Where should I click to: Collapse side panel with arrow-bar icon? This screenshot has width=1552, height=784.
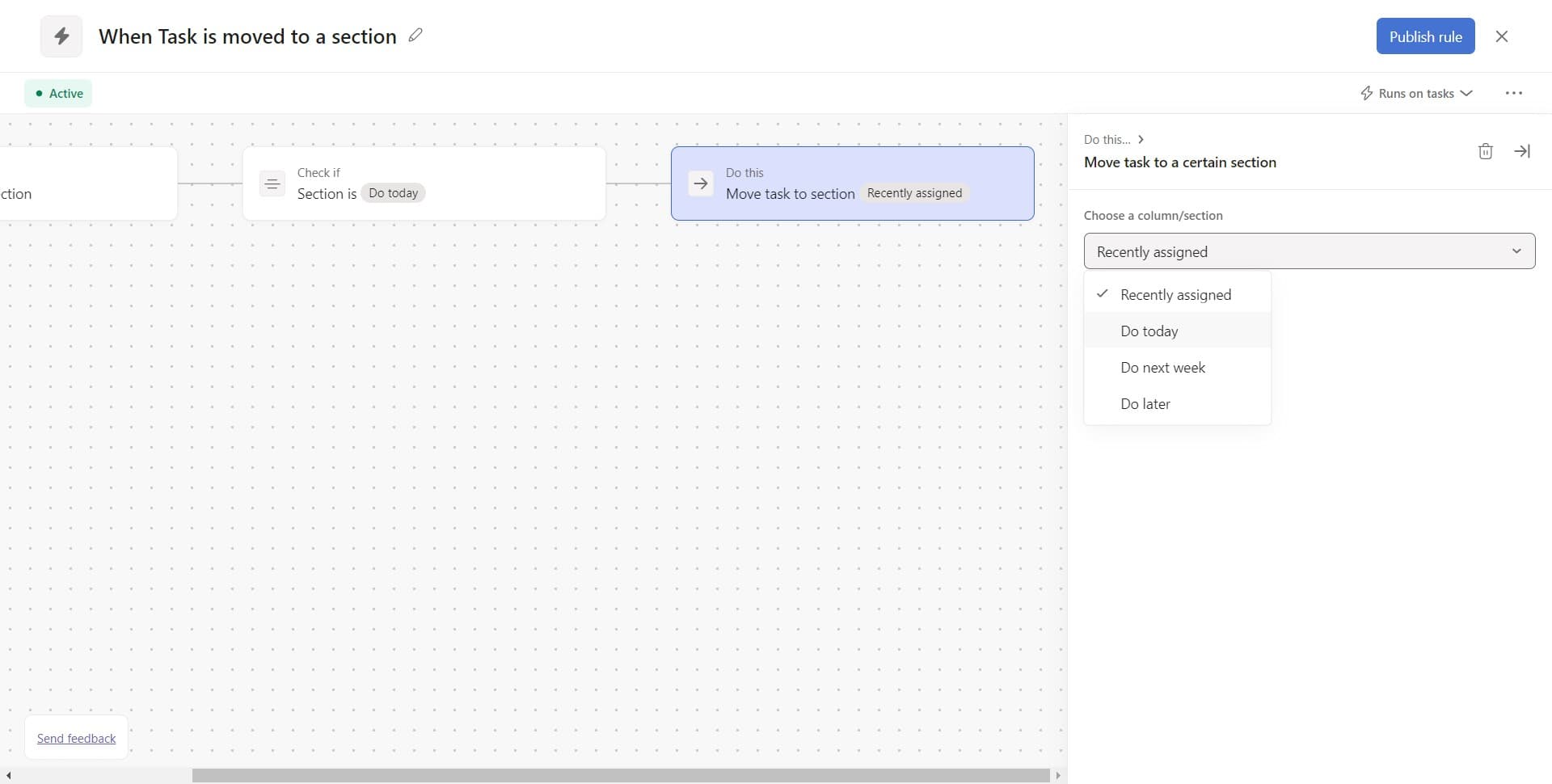[x=1521, y=151]
